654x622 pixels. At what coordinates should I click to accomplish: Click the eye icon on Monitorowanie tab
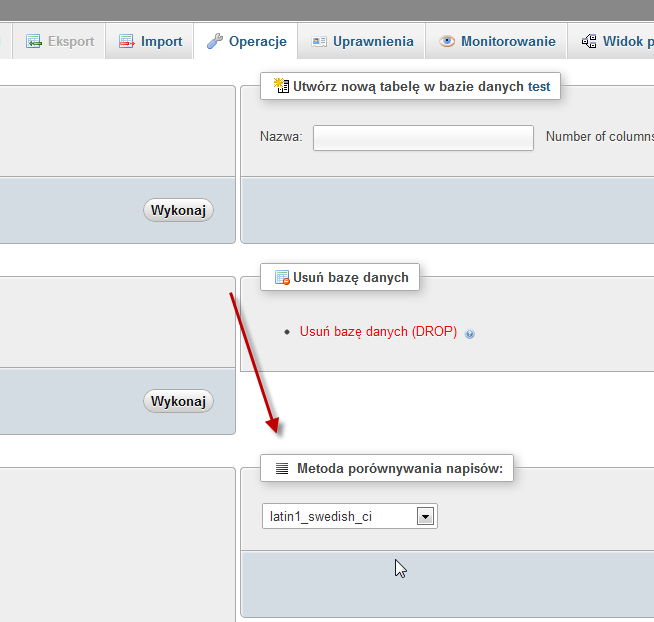(x=447, y=42)
